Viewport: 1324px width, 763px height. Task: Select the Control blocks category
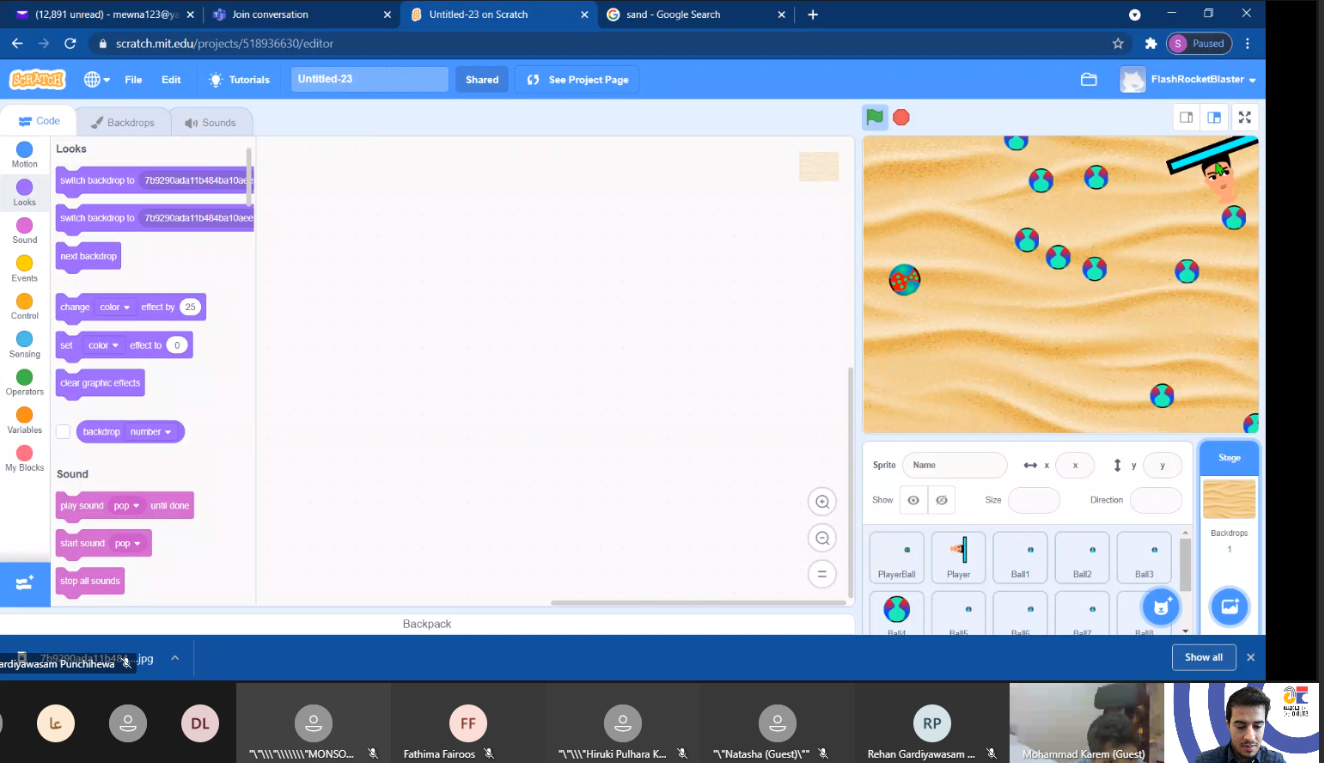click(25, 307)
